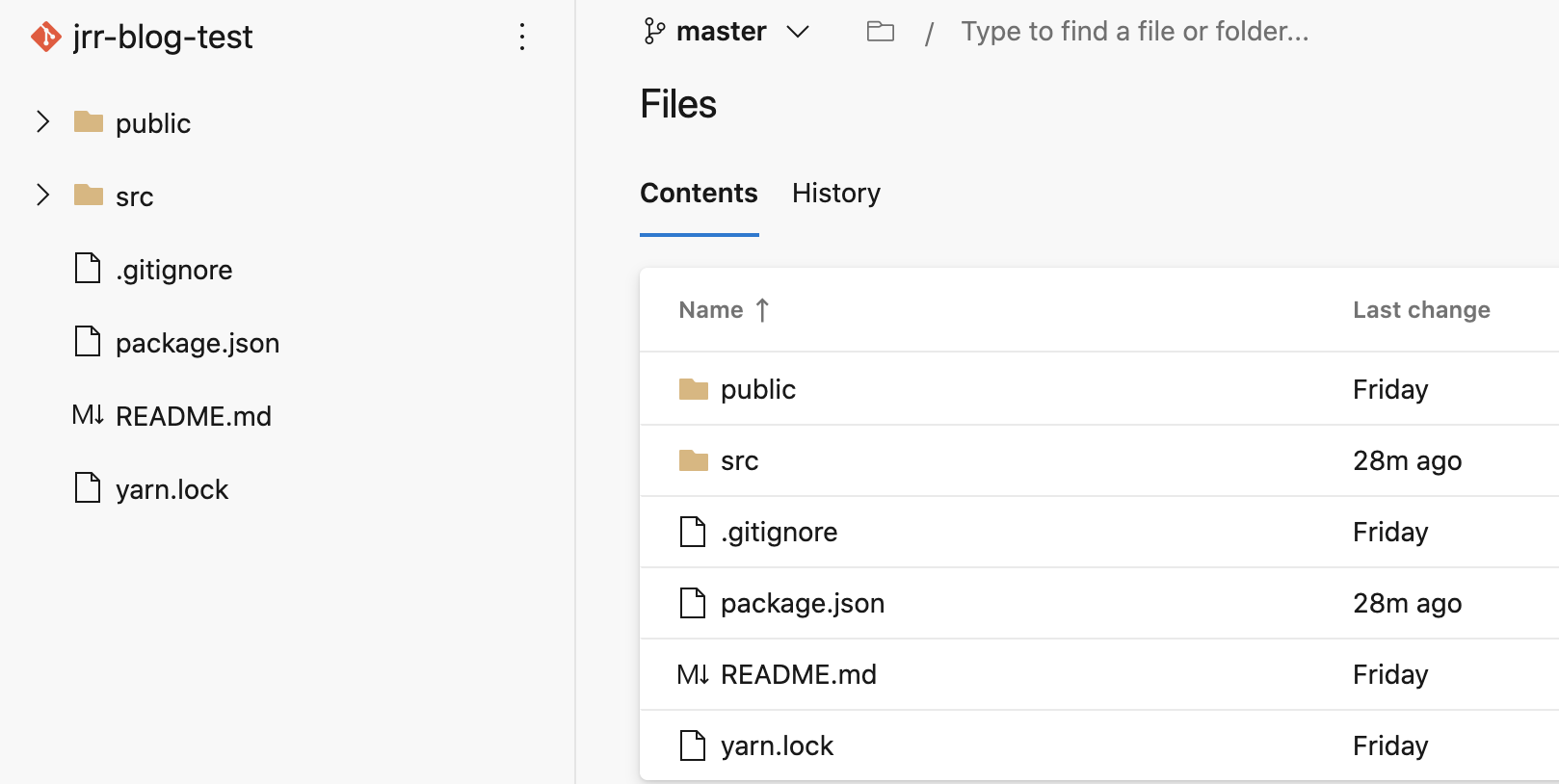Click the README.md markdown icon in the sidebar
Screen dimensions: 1559x784
tap(88, 415)
